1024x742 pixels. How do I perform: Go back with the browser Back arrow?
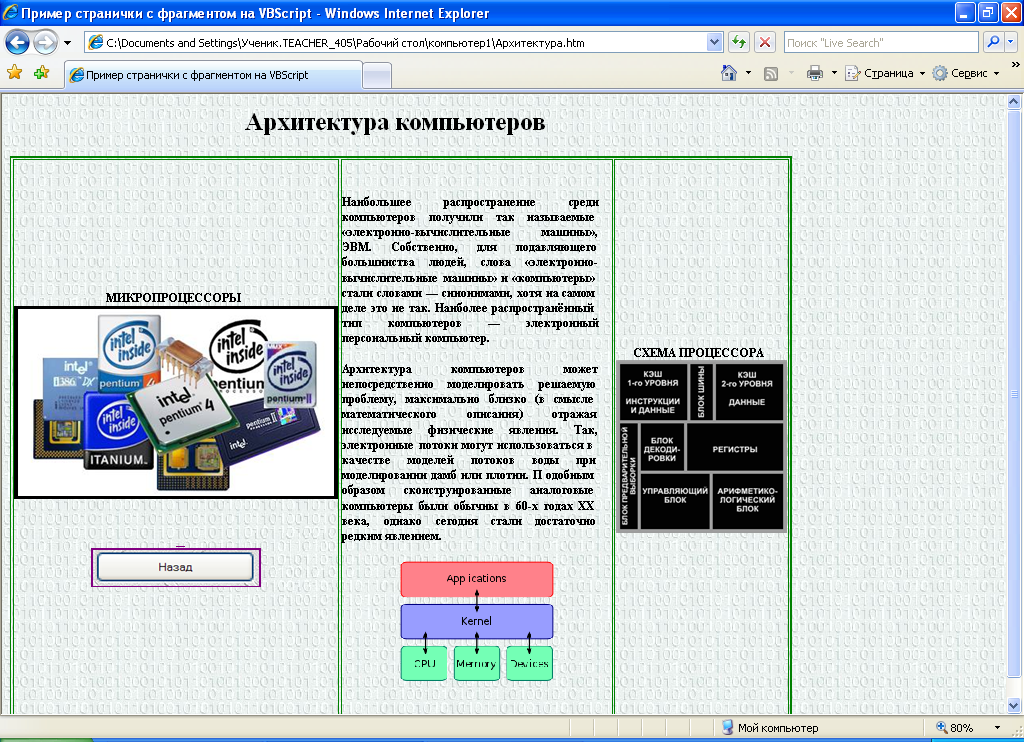(17, 43)
